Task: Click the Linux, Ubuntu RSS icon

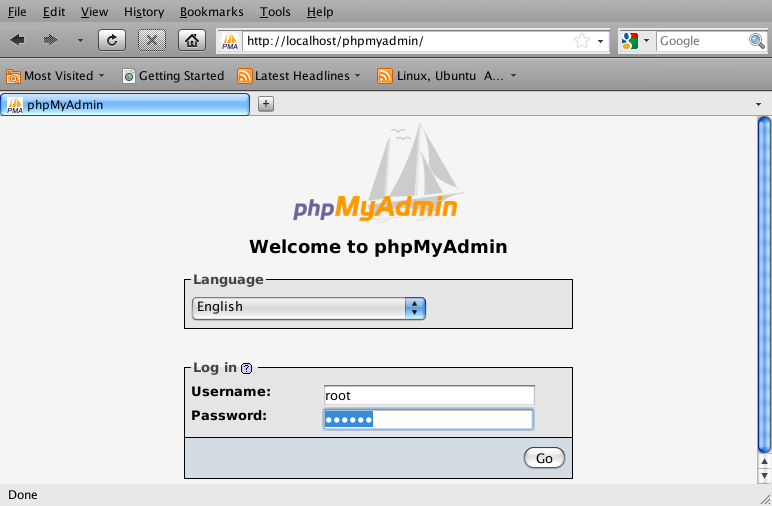Action: 385,76
